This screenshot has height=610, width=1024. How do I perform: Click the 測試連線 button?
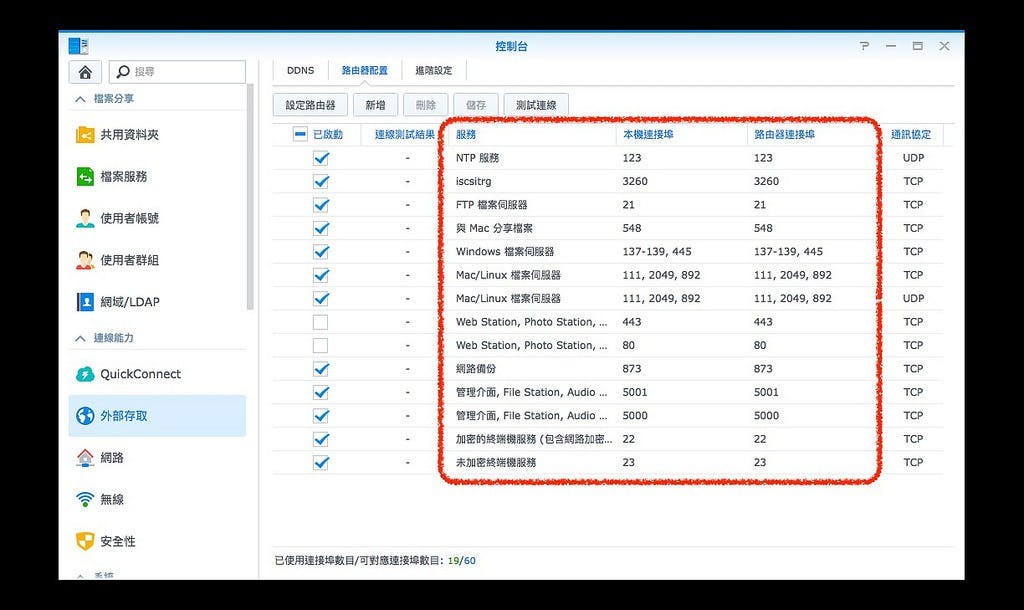536,105
